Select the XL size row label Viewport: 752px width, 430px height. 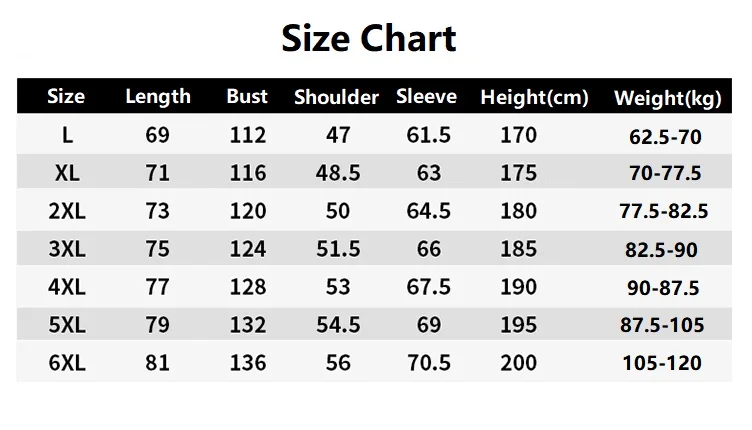(x=67, y=173)
